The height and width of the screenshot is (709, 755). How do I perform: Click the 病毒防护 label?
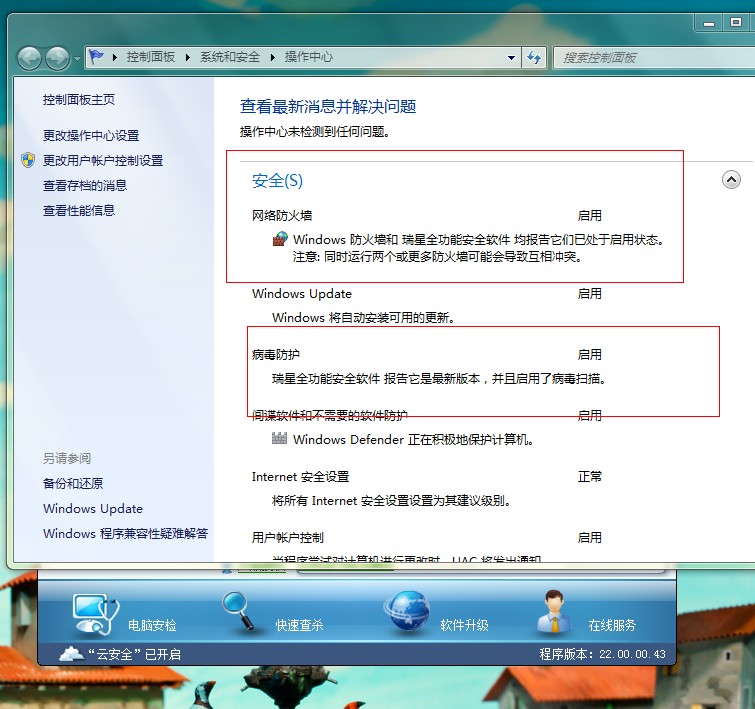[x=276, y=354]
